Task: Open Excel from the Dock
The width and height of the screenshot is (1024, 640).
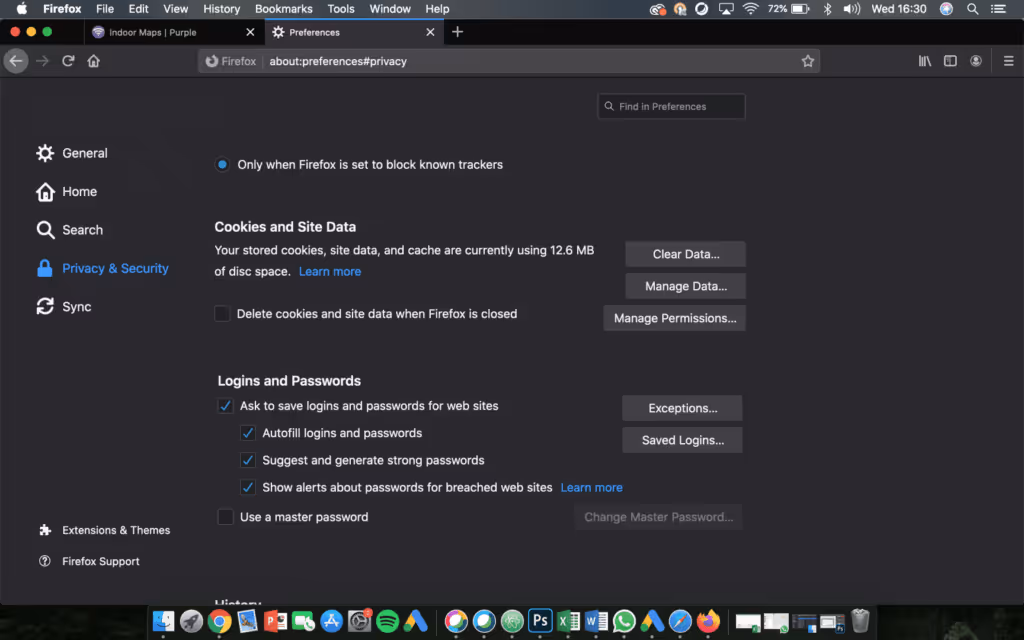Action: 568,621
